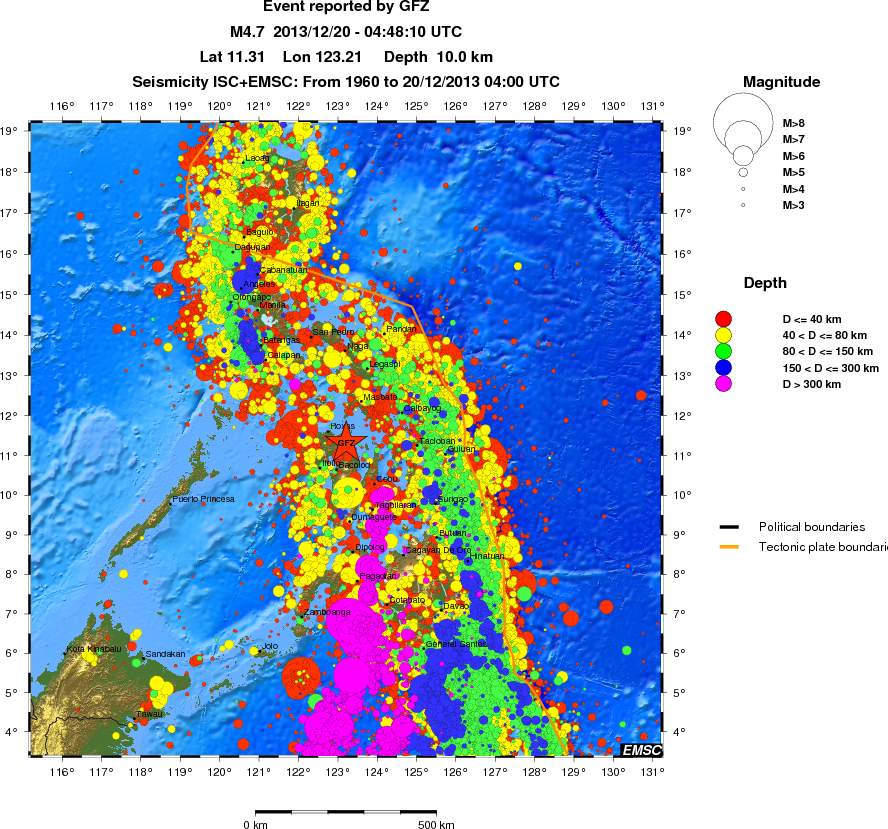This screenshot has height=829, width=888.
Task: Select the magenta D > 300 km swatch
Action: point(723,384)
